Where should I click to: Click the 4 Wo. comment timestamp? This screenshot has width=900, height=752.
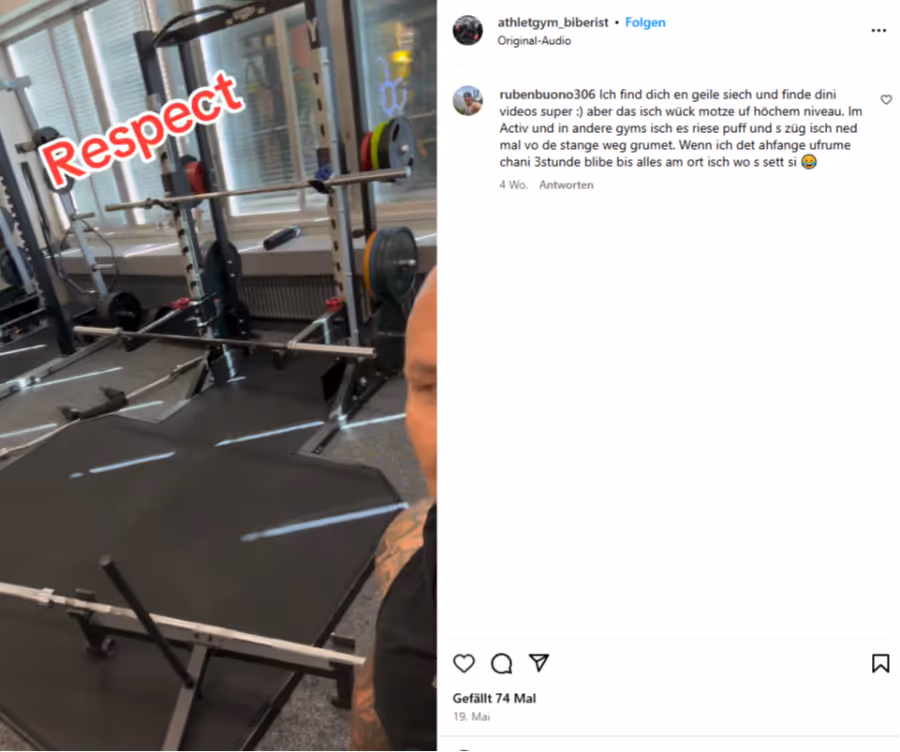click(513, 185)
